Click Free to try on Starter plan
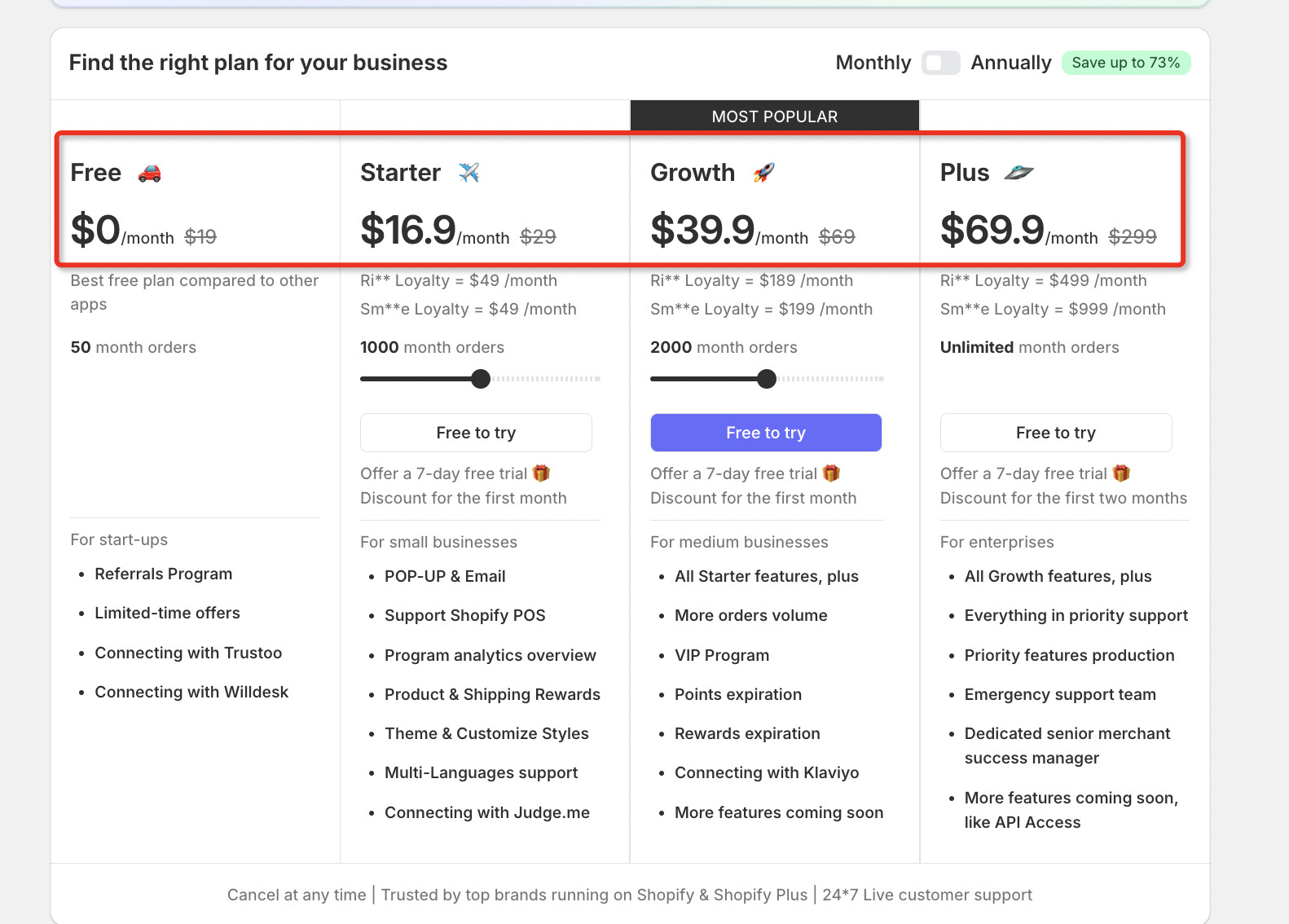Viewport: 1289px width, 924px height. [x=476, y=433]
